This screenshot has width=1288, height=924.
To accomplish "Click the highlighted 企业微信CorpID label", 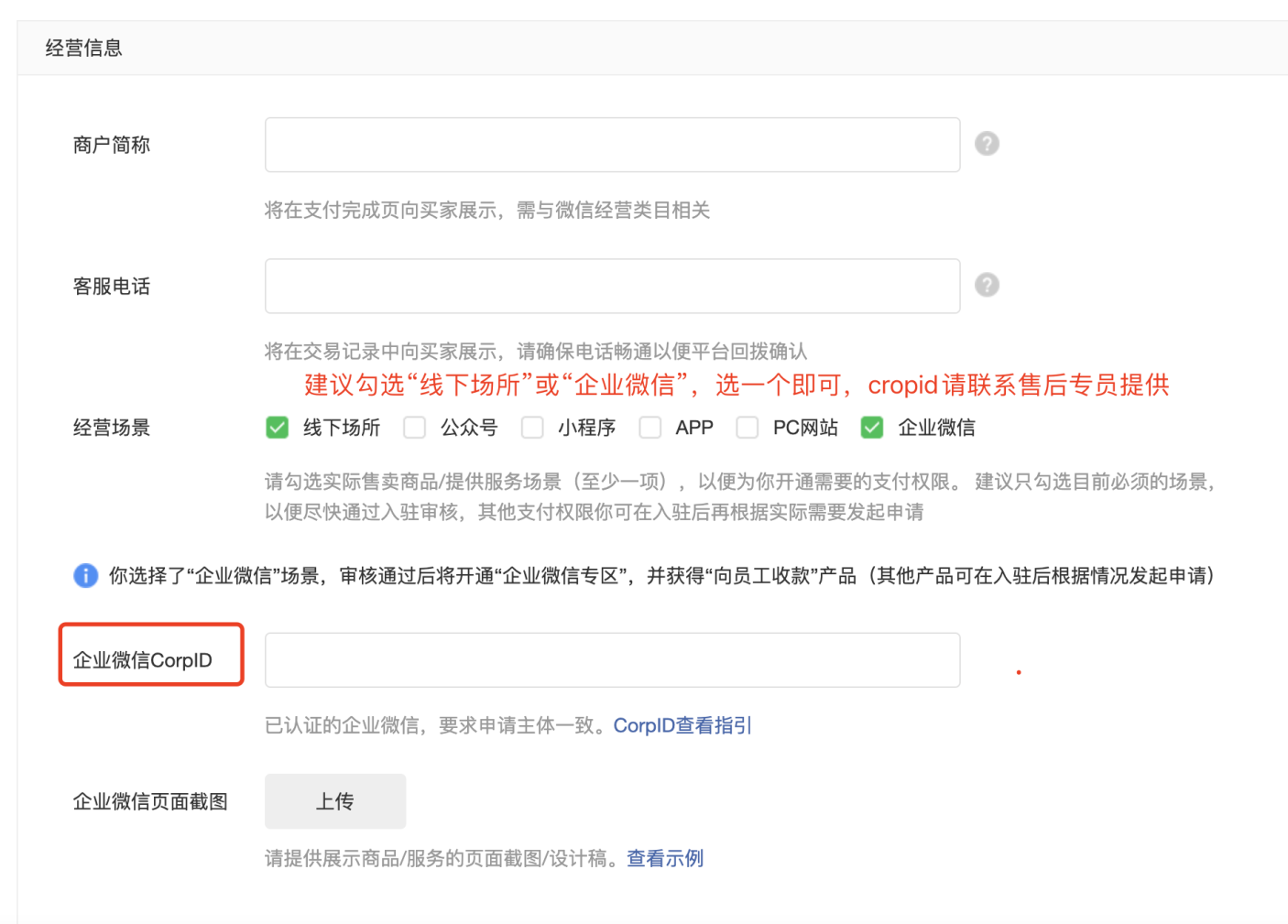I will (143, 659).
